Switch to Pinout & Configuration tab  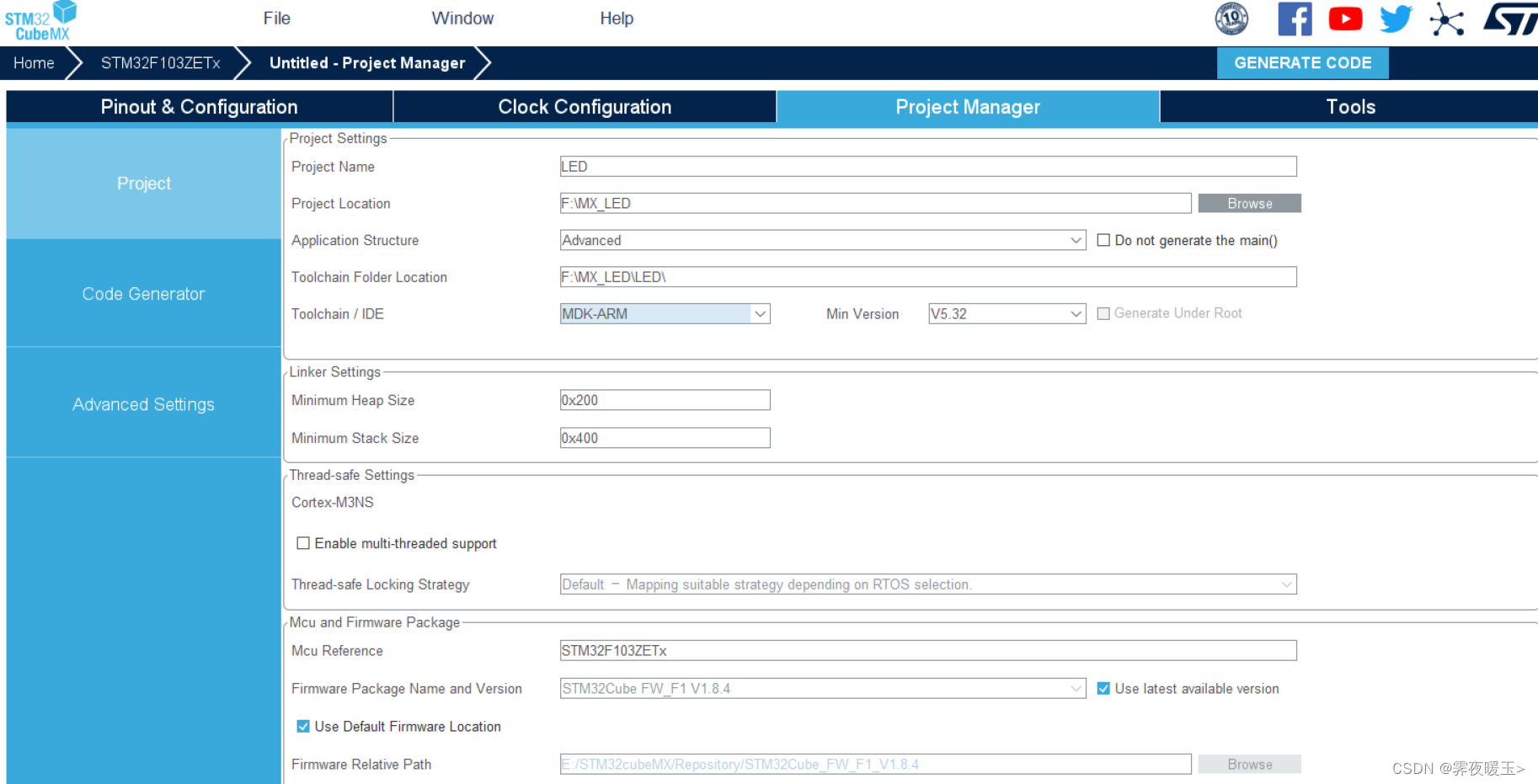point(199,107)
